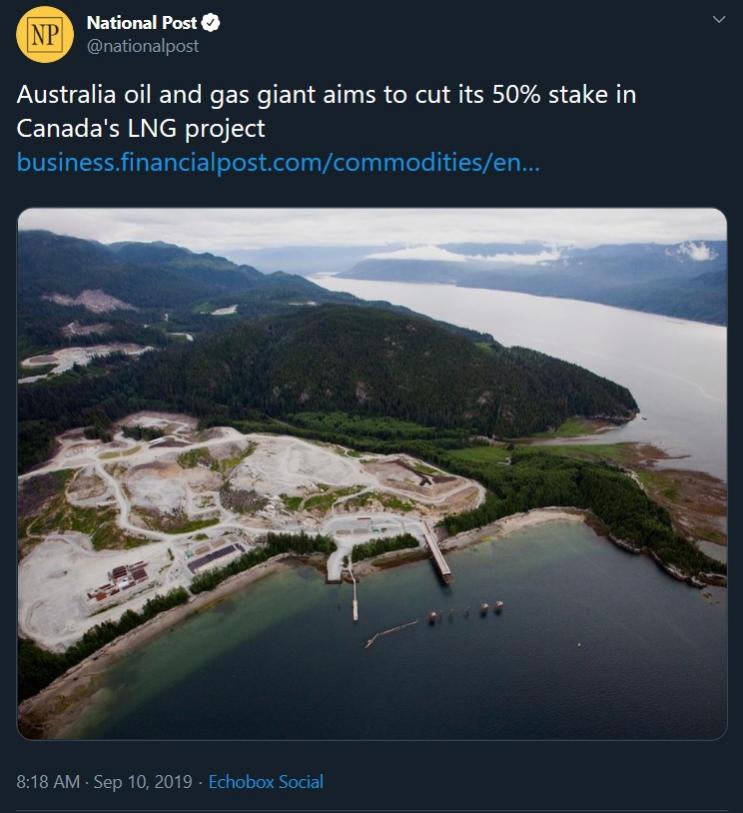Click the @nationalpost handle
743x813 pixels.
(143, 46)
